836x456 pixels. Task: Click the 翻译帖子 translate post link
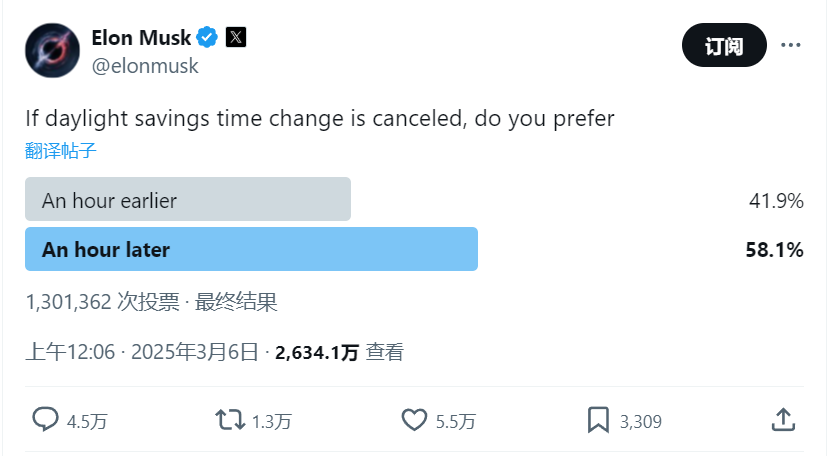click(61, 150)
